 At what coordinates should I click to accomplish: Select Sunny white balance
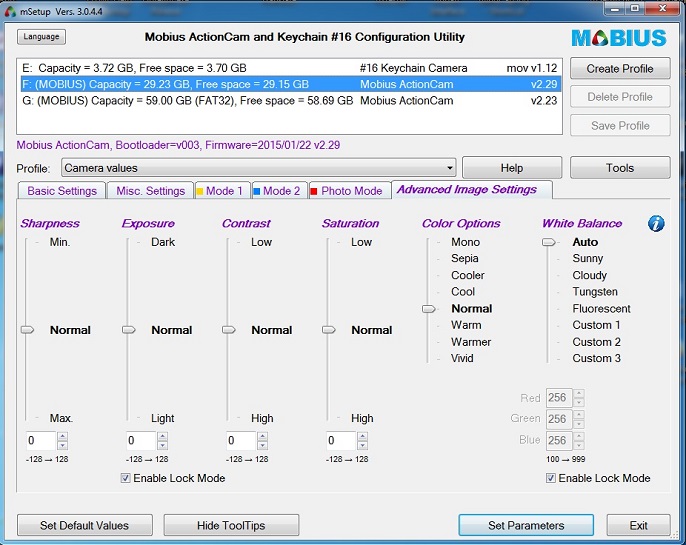(588, 259)
